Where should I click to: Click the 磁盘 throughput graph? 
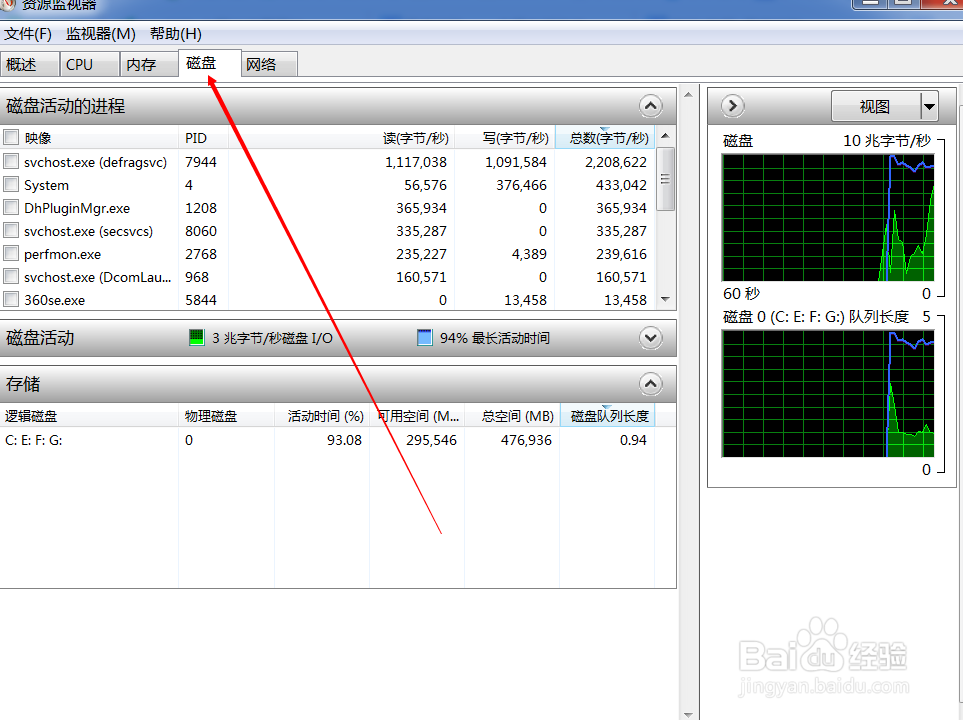click(828, 217)
